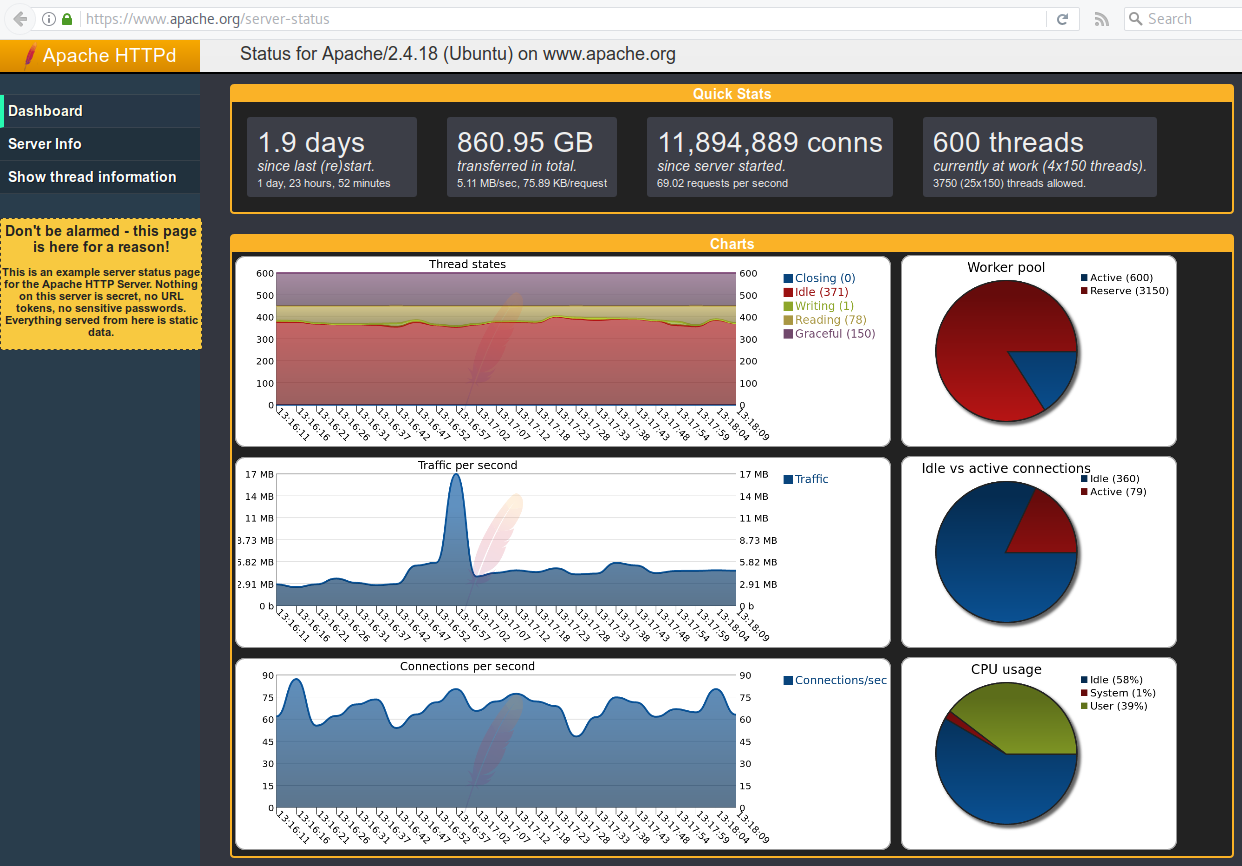The image size is (1242, 866).
Task: Click the URL address field
Action: (x=560, y=19)
